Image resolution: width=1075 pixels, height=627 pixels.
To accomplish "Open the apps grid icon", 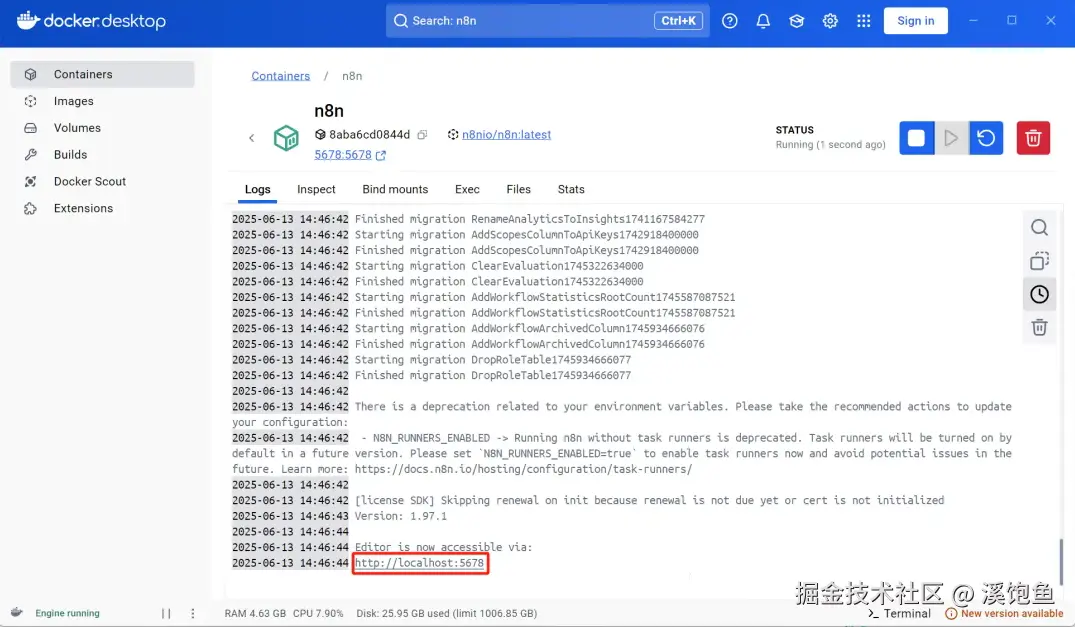I will click(864, 21).
